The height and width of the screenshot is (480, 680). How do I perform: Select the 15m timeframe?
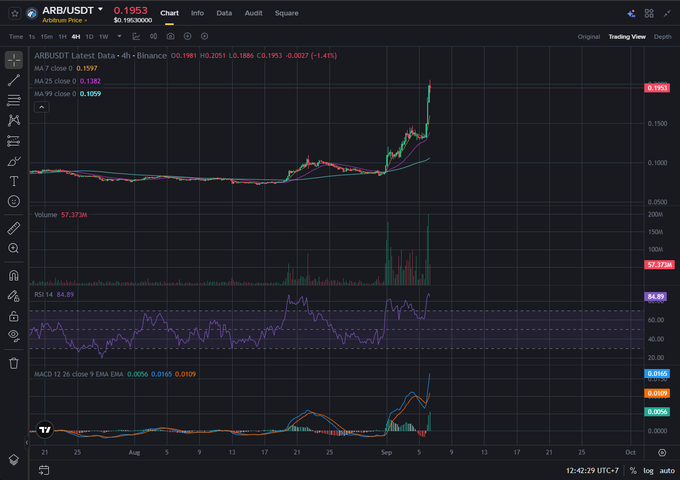pos(46,37)
